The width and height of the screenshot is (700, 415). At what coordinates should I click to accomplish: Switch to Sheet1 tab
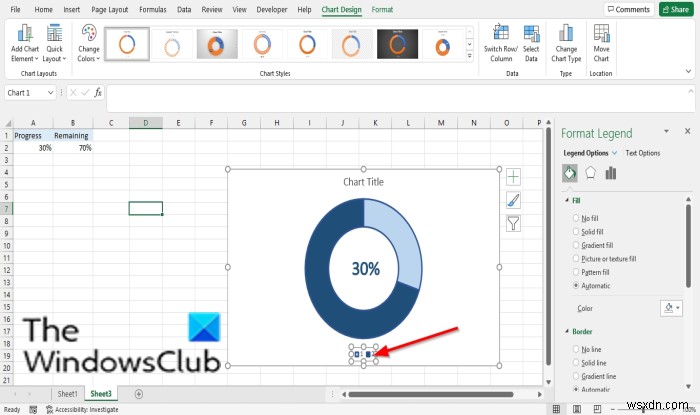pos(67,394)
